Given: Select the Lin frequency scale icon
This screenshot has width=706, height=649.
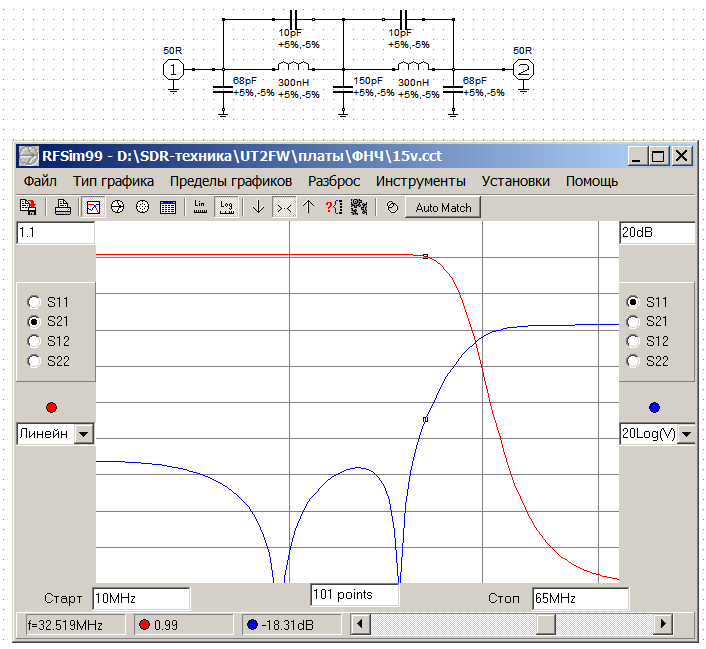Looking at the screenshot, I should [x=200, y=207].
